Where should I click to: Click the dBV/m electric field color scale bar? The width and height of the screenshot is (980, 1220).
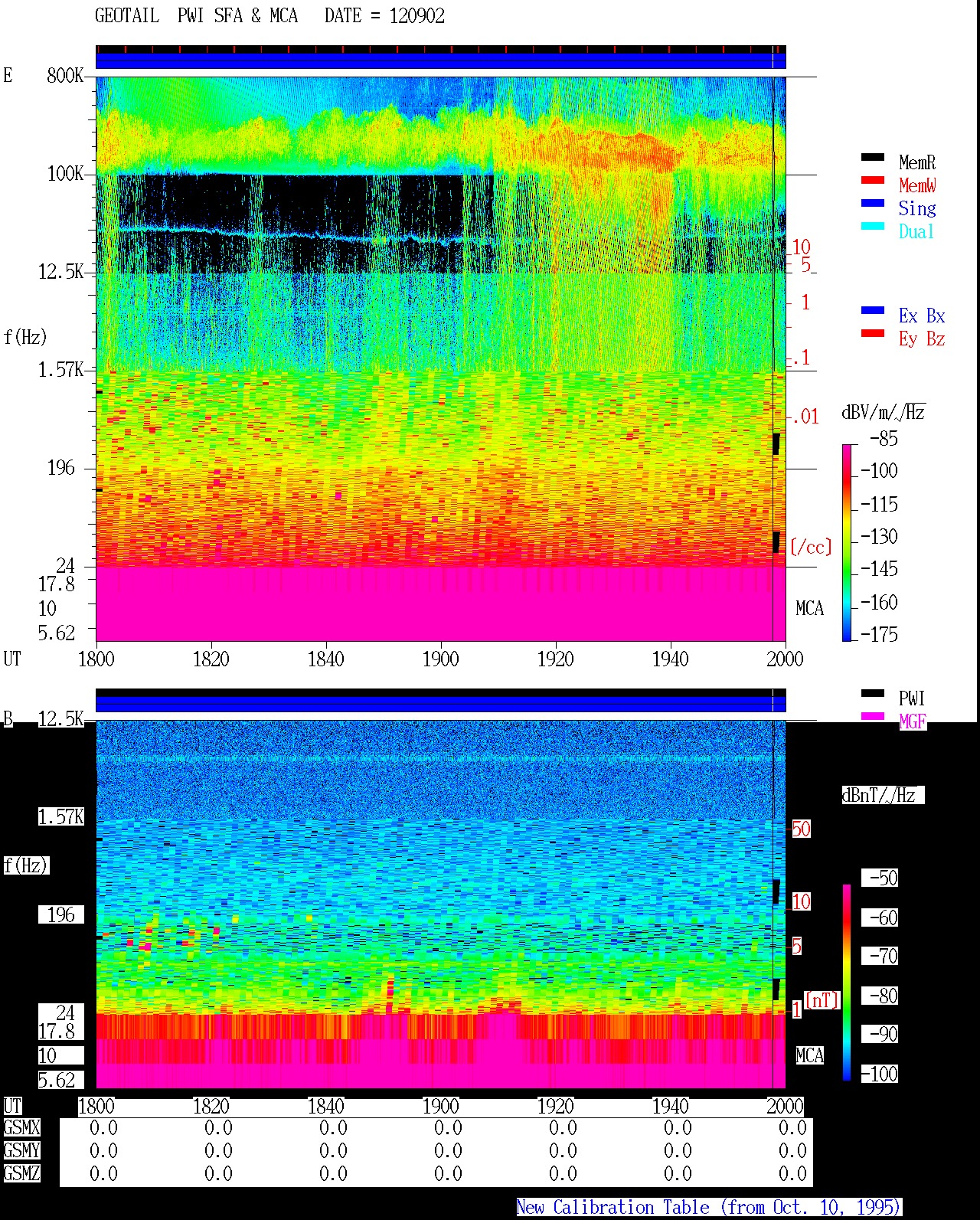847,542
